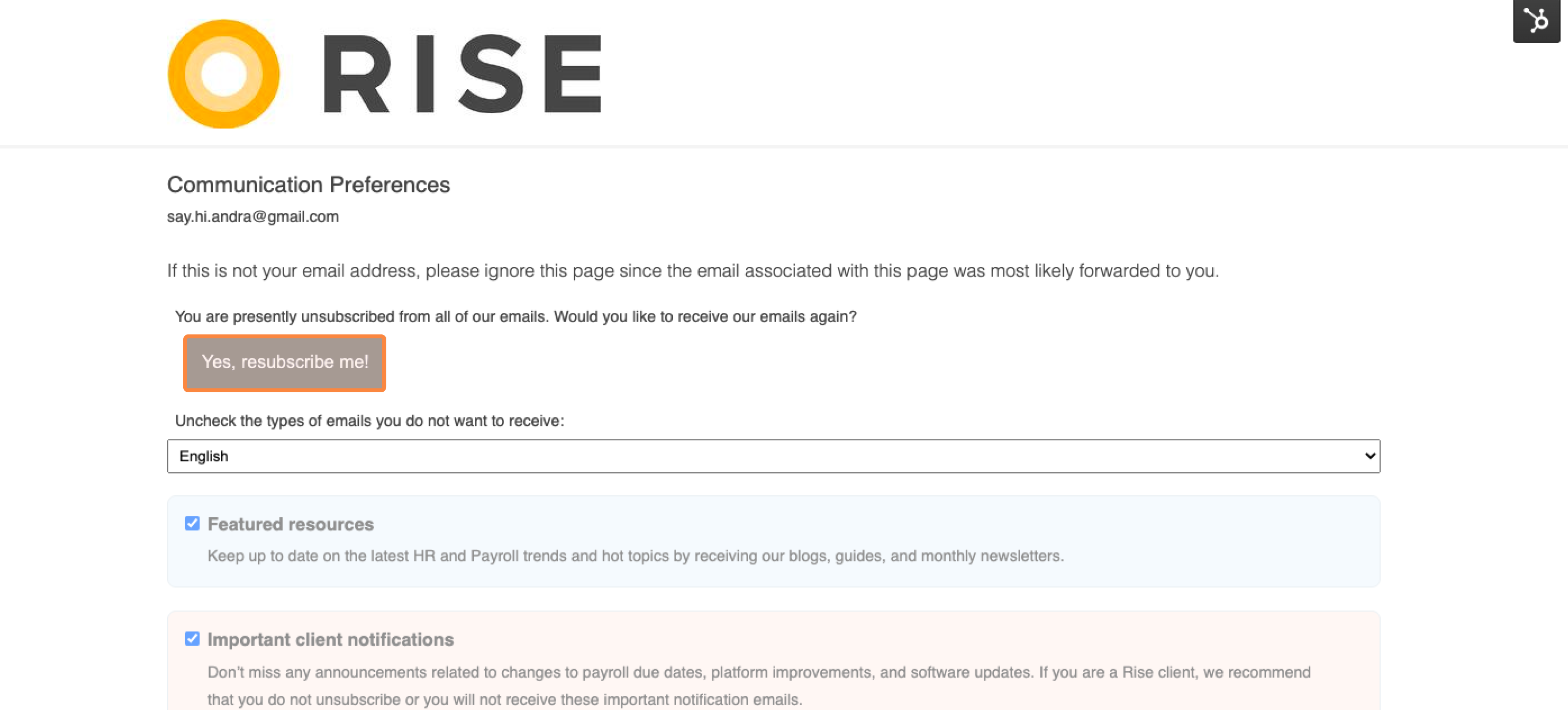Click the Important client notifications pink card

click(773, 660)
